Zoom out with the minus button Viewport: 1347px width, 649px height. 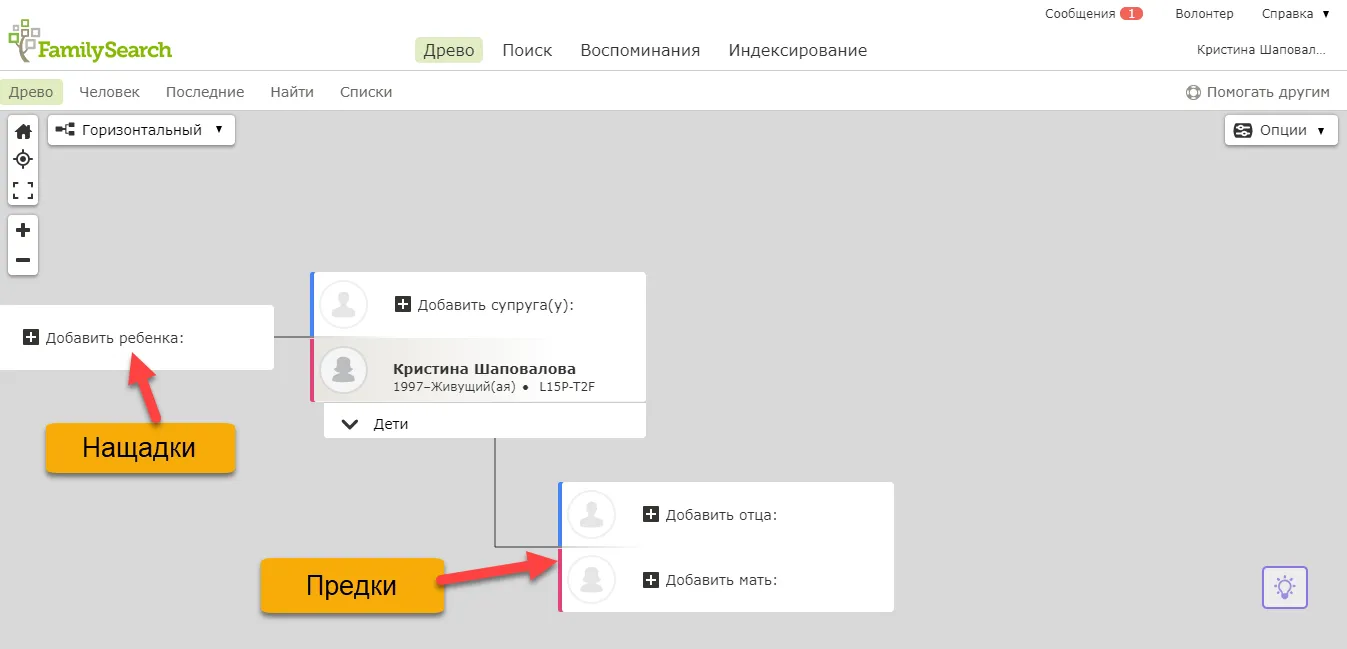(x=23, y=260)
